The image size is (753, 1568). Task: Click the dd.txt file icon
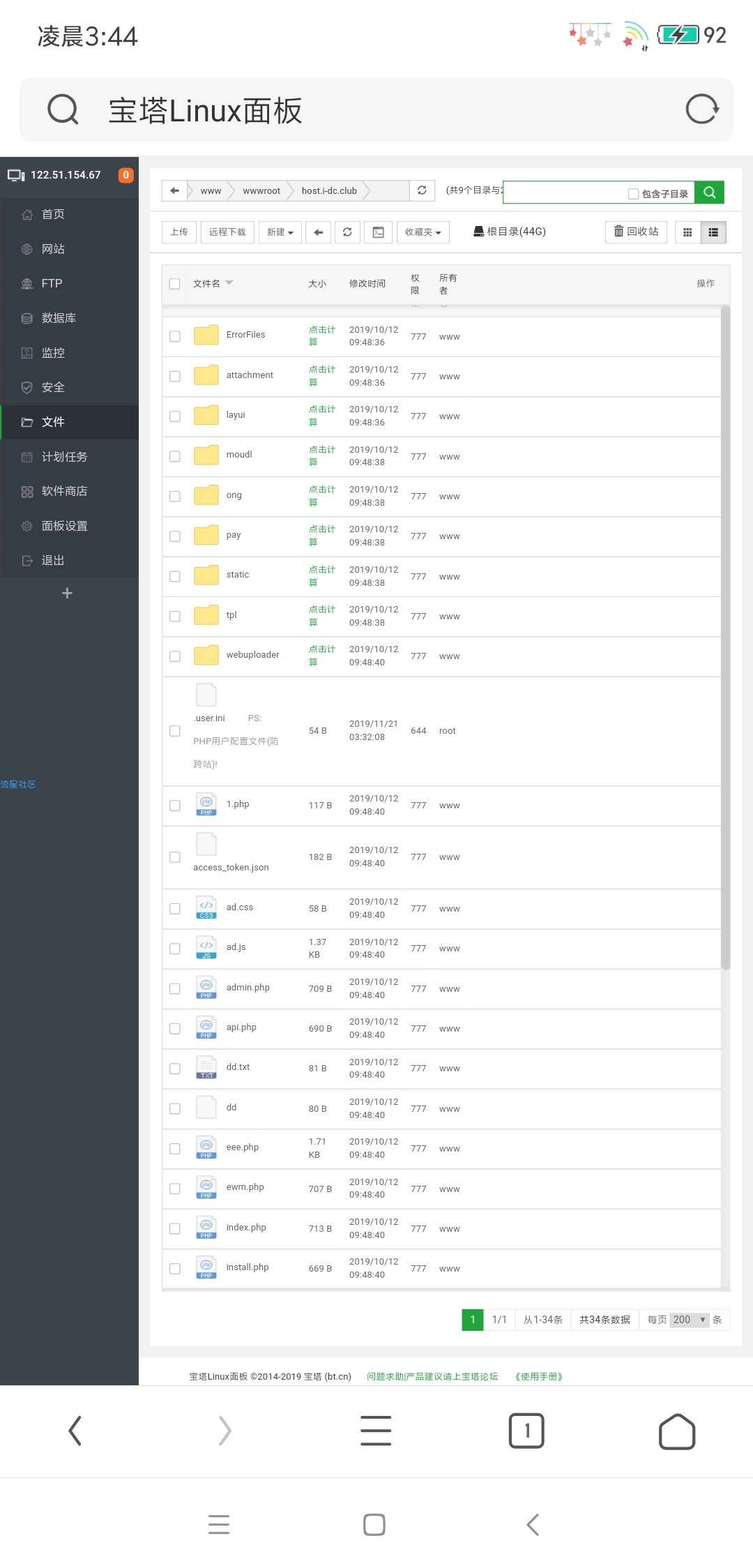pyautogui.click(x=206, y=1067)
